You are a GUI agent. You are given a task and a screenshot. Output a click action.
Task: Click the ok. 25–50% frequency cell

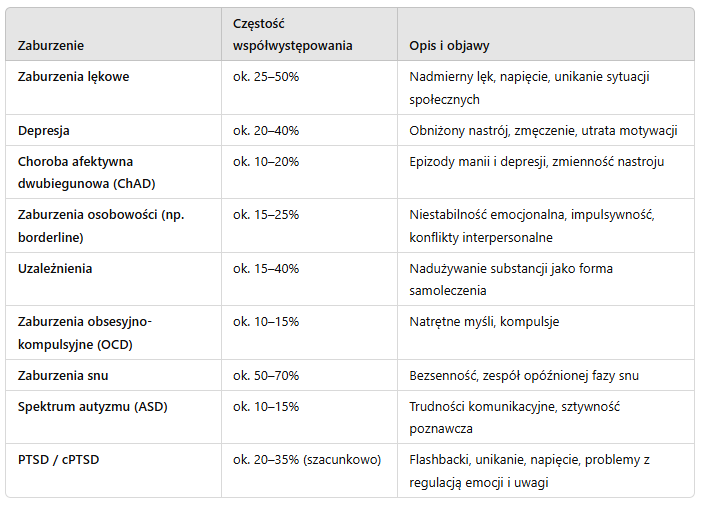pos(266,77)
